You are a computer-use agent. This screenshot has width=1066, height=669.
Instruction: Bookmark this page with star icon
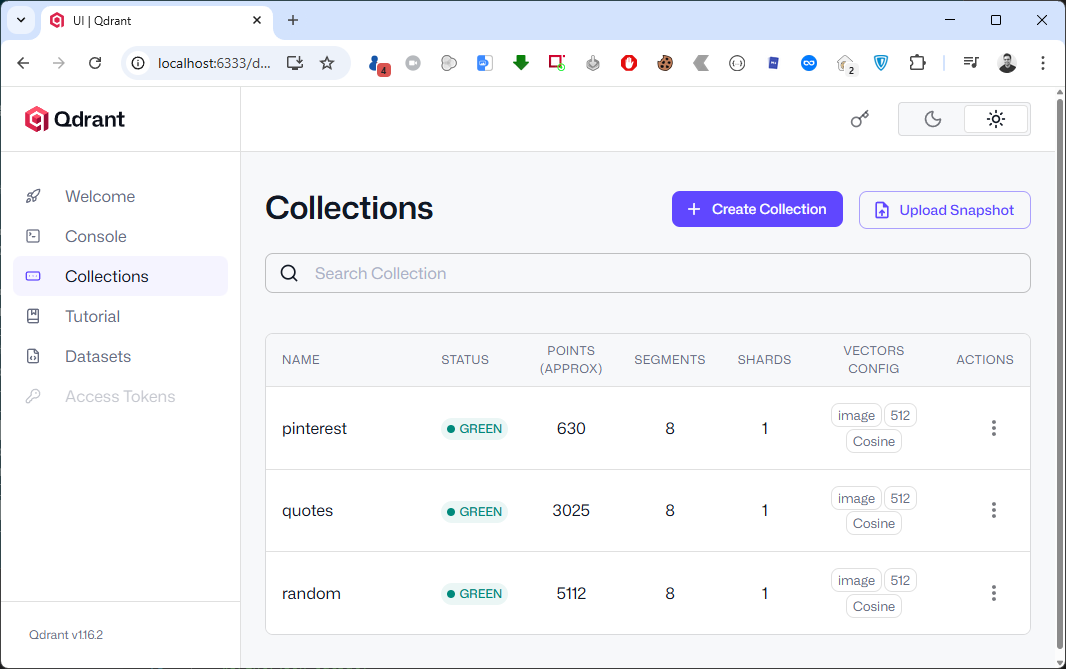327,63
